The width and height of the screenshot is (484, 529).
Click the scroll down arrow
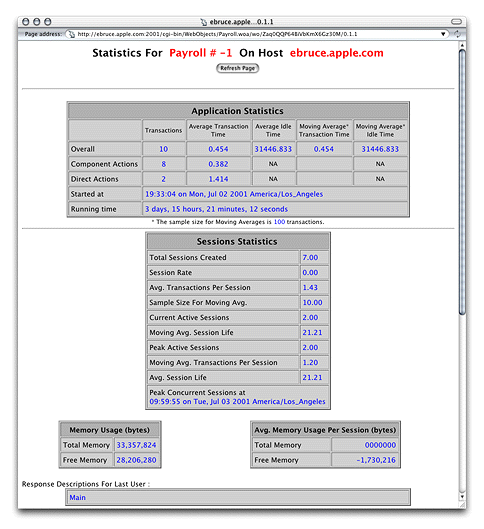[x=462, y=497]
